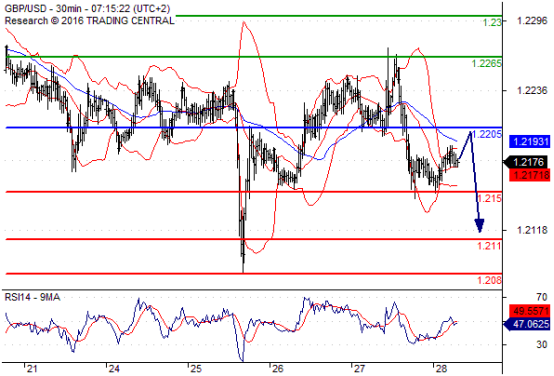Click the red 49.5571 RSI value tag
This screenshot has width=554, height=376.
coord(530,311)
